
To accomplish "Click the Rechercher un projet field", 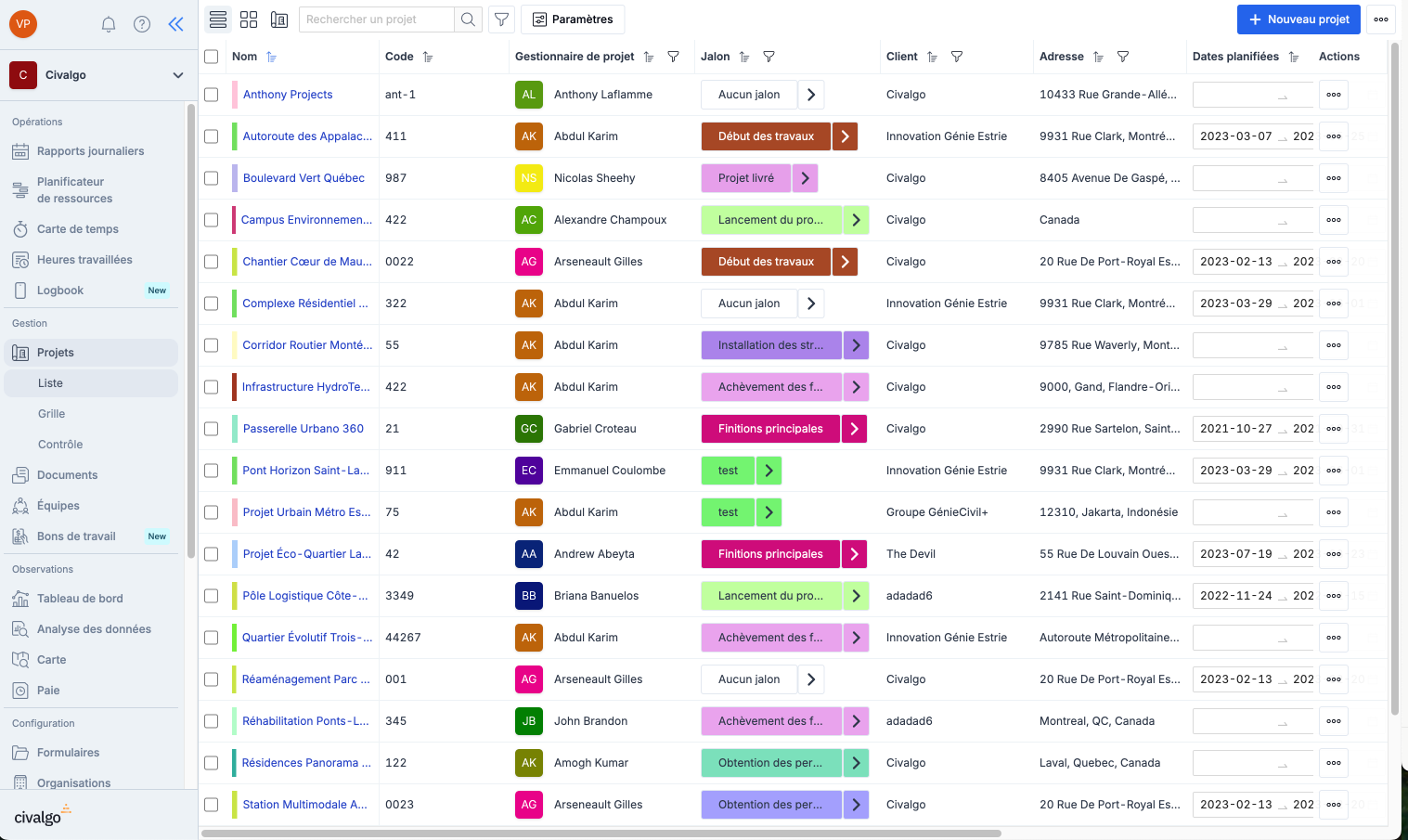I will [x=376, y=19].
